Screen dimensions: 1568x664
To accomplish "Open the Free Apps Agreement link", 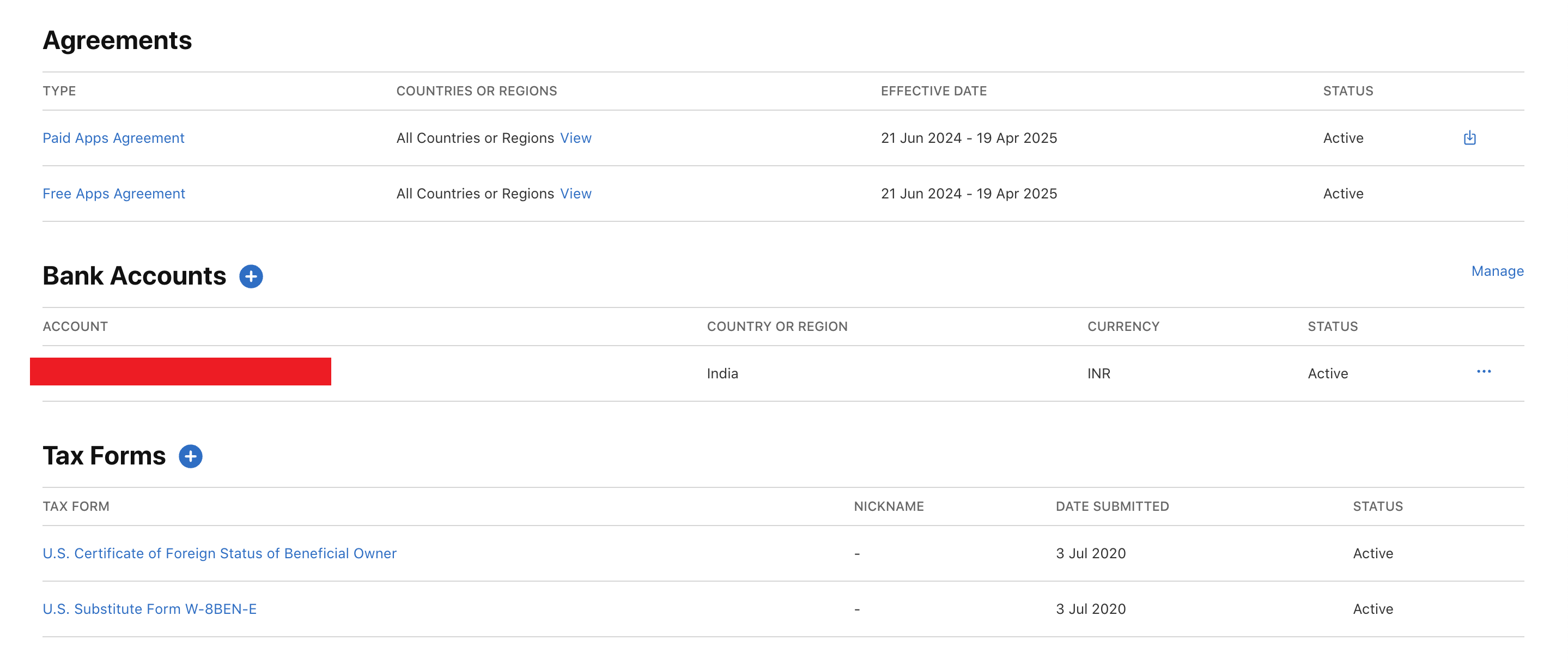I will click(x=114, y=194).
